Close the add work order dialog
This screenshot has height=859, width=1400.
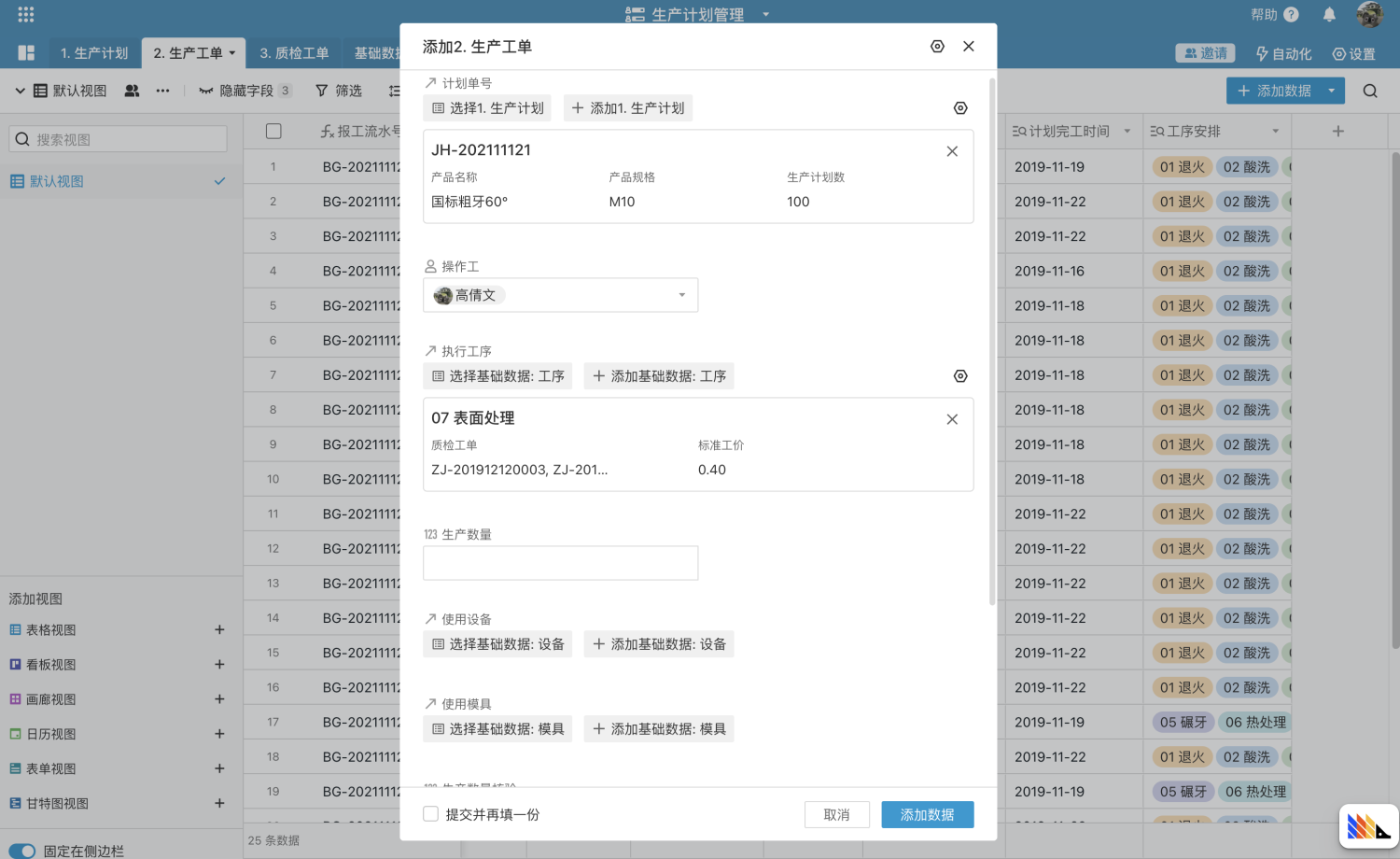coord(969,47)
